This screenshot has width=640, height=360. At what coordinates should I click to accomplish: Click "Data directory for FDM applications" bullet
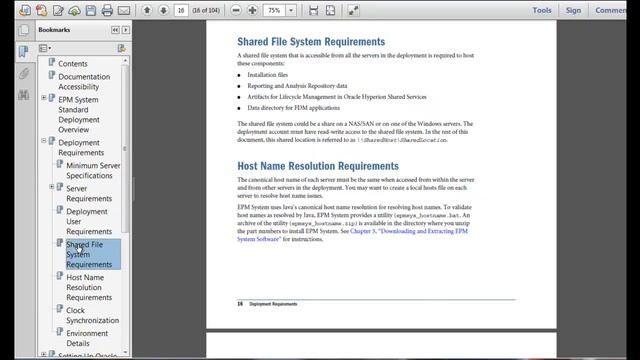tap(293, 108)
